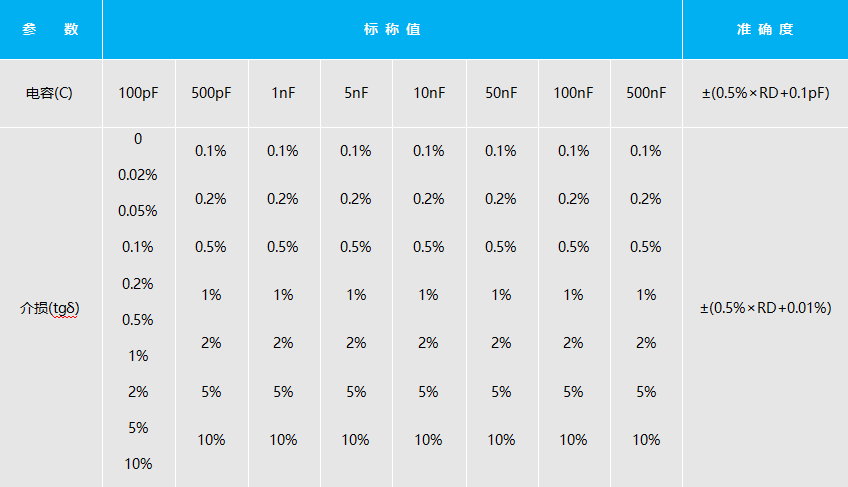Select the 标称值 column header
This screenshot has width=848, height=487.
[392, 29]
